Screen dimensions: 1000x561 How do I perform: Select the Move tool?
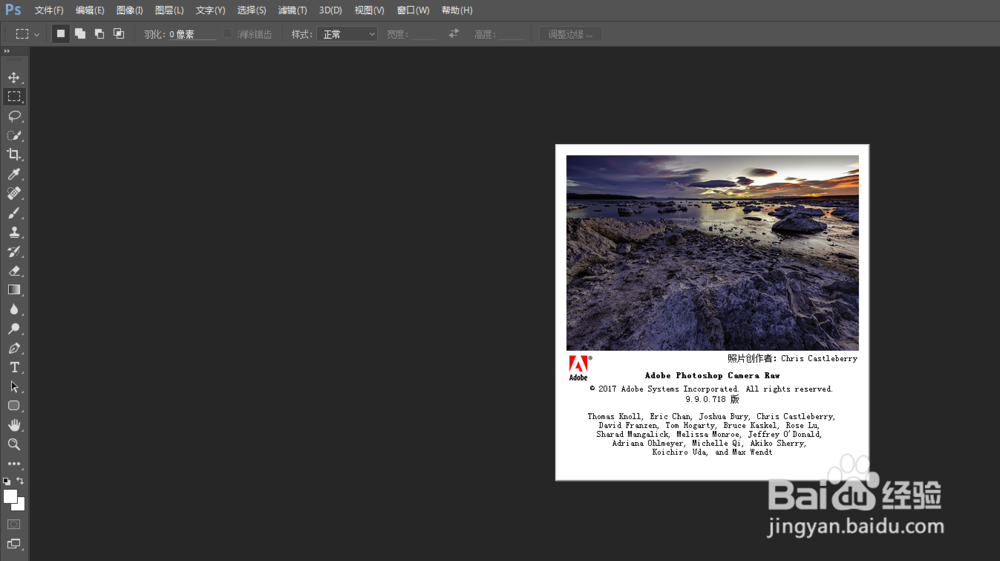point(14,77)
